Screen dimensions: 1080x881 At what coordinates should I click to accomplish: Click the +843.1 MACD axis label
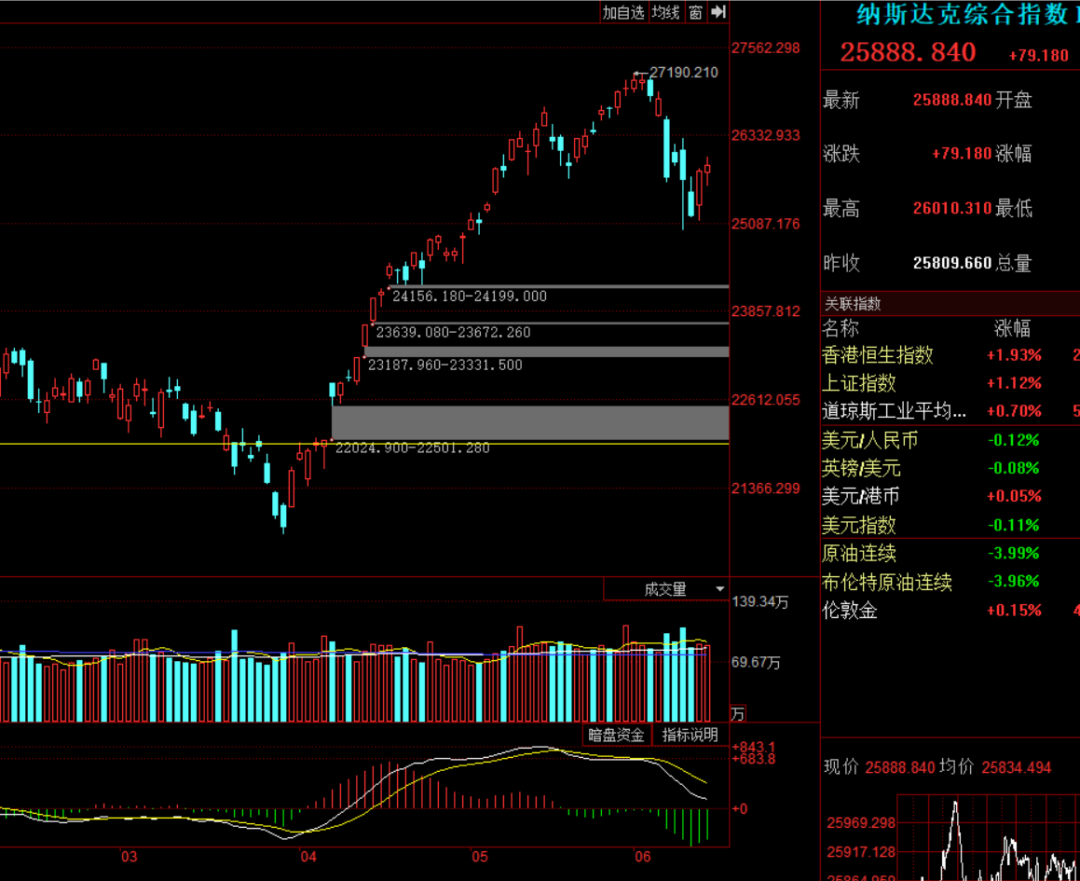tap(754, 747)
